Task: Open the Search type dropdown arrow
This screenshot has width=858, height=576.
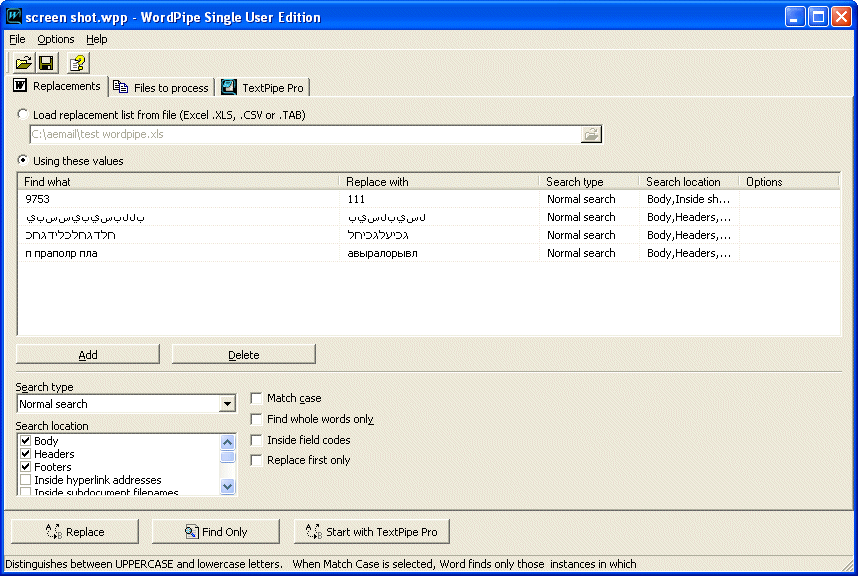Action: point(227,404)
